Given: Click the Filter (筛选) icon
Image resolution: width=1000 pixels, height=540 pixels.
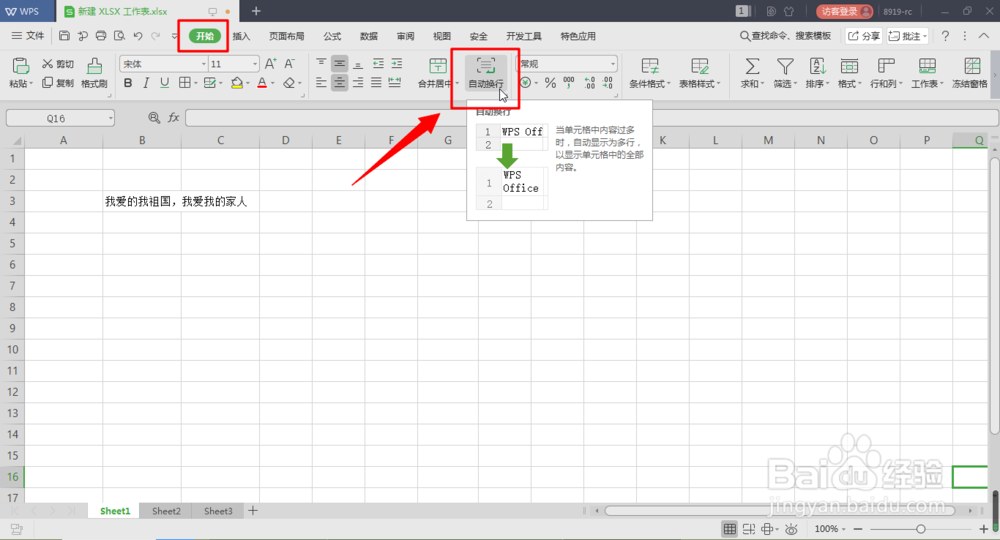Looking at the screenshot, I should tap(784, 66).
